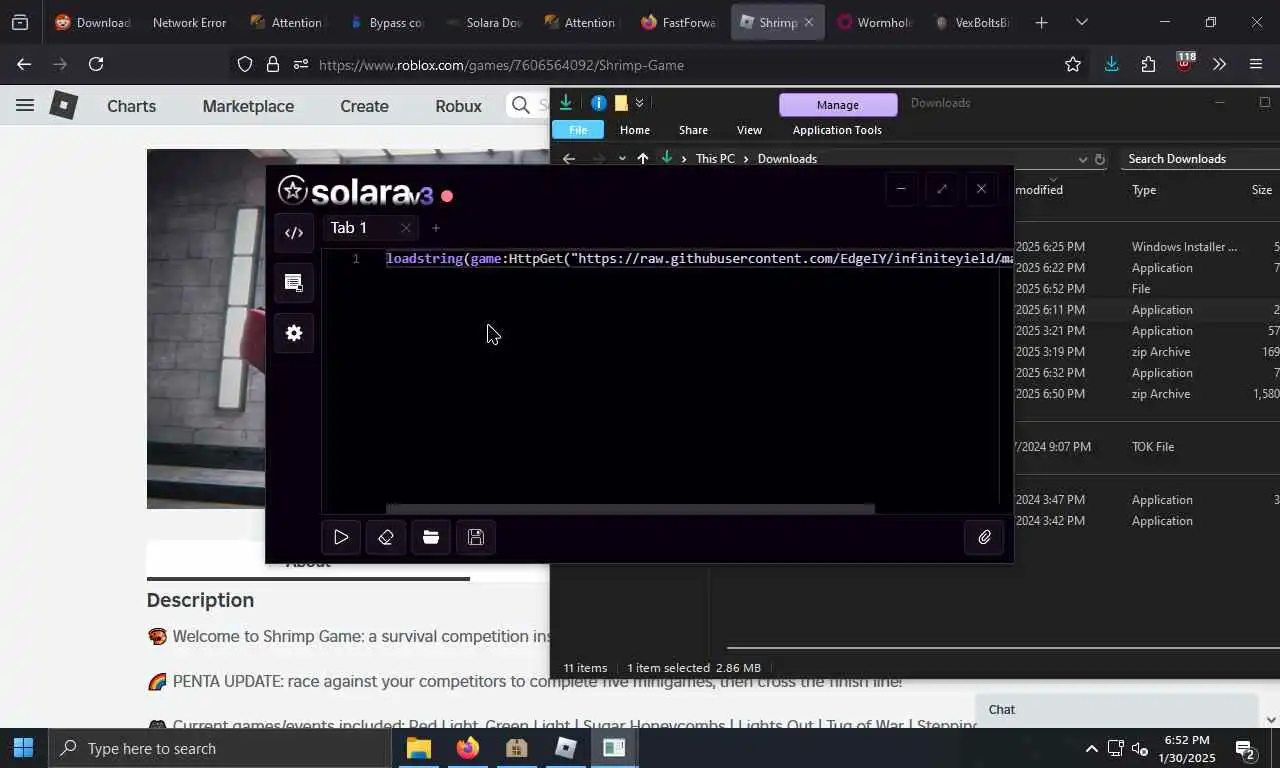Open the Windows Start menu

23,748
